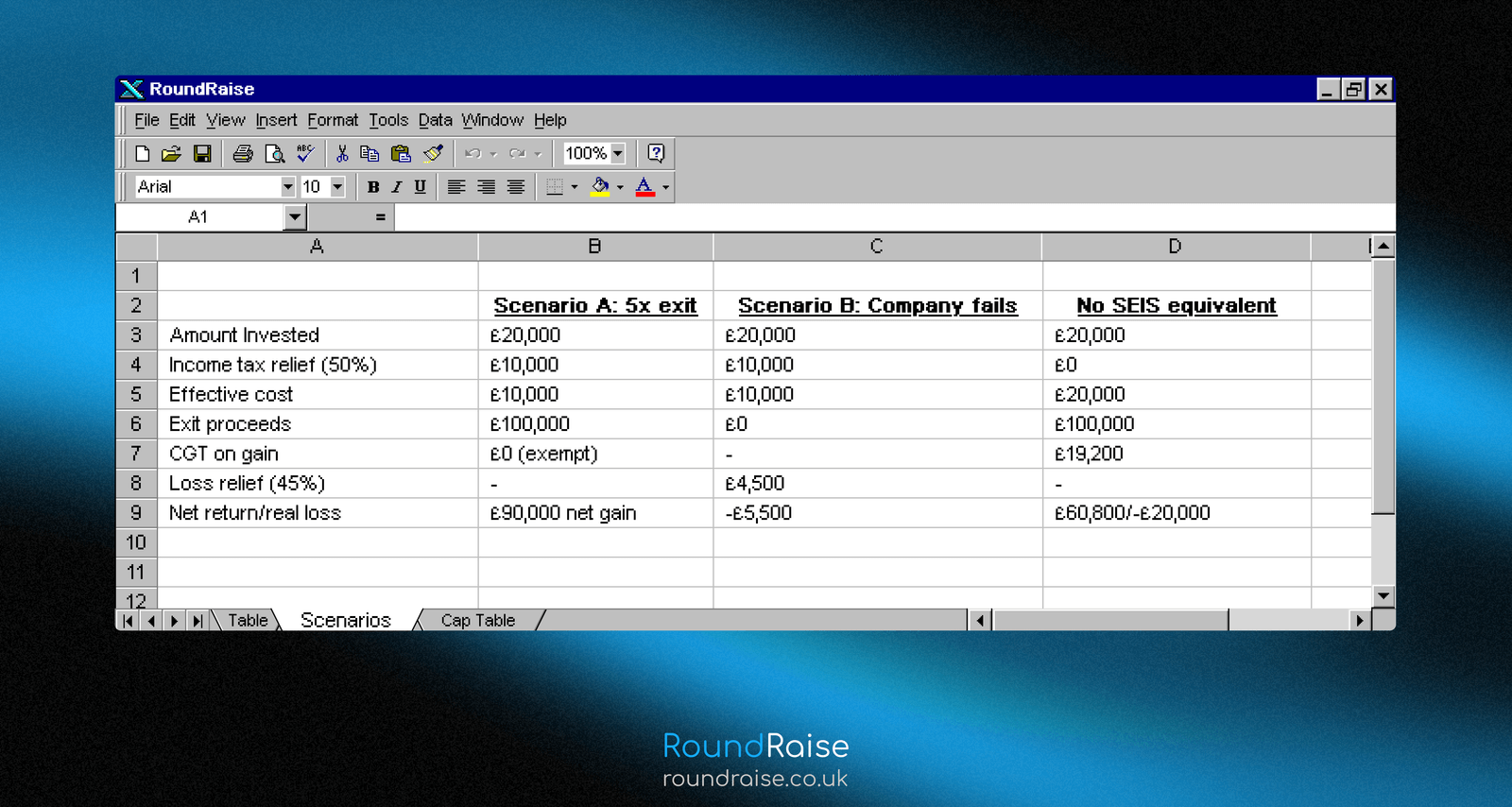Expand the font color dropdown arrow
Screen dimensions: 1512x807
click(665, 187)
